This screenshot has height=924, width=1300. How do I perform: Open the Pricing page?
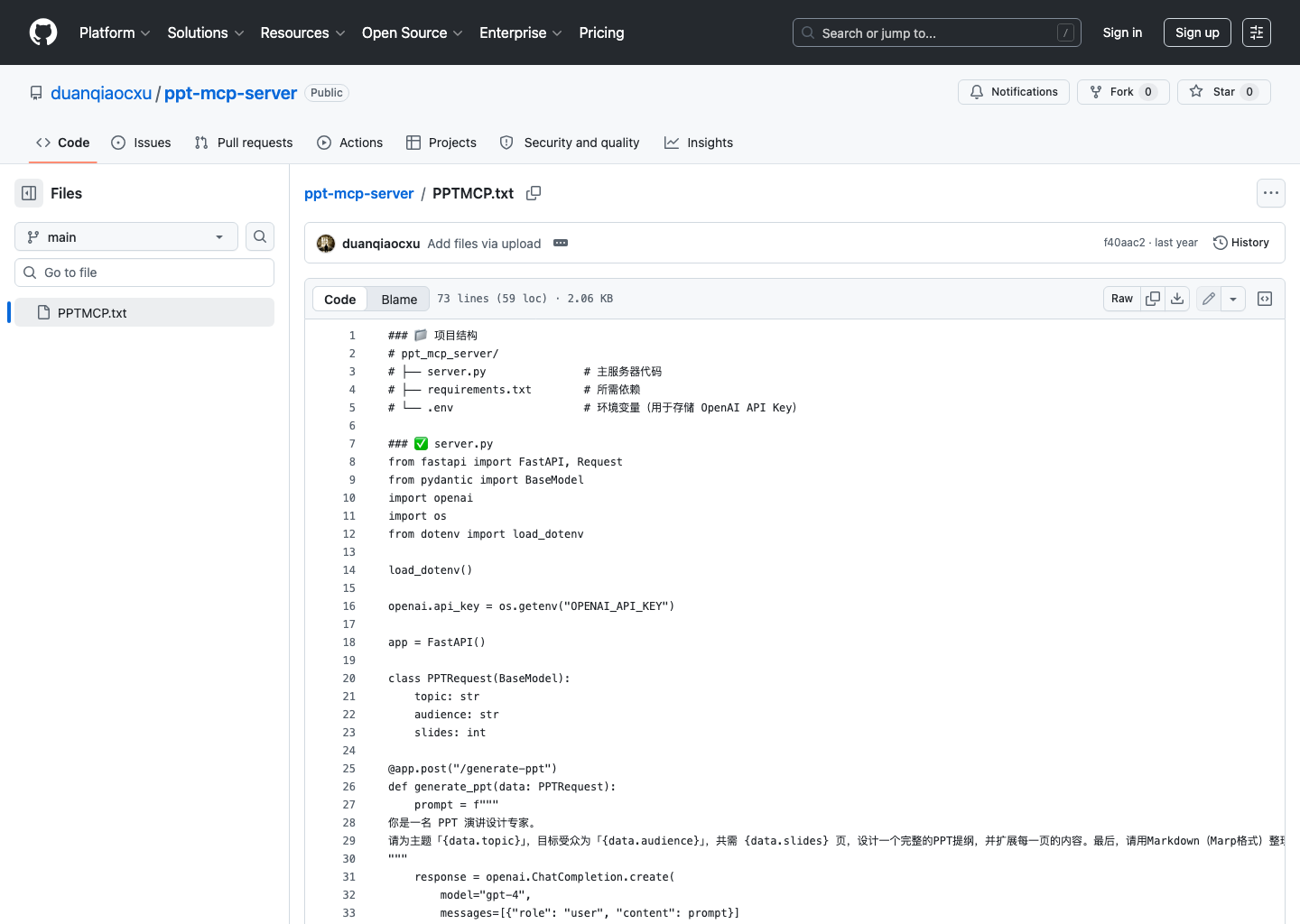[601, 32]
